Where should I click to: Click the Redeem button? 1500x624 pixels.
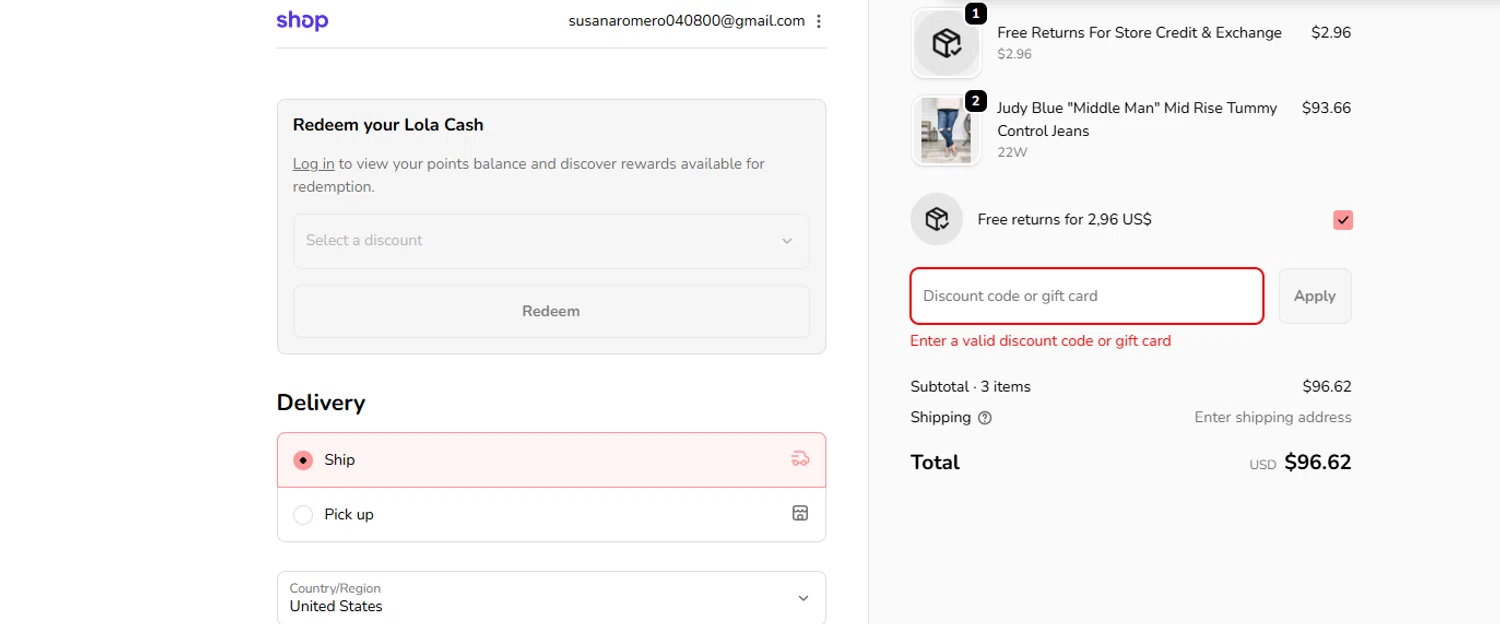(550, 311)
